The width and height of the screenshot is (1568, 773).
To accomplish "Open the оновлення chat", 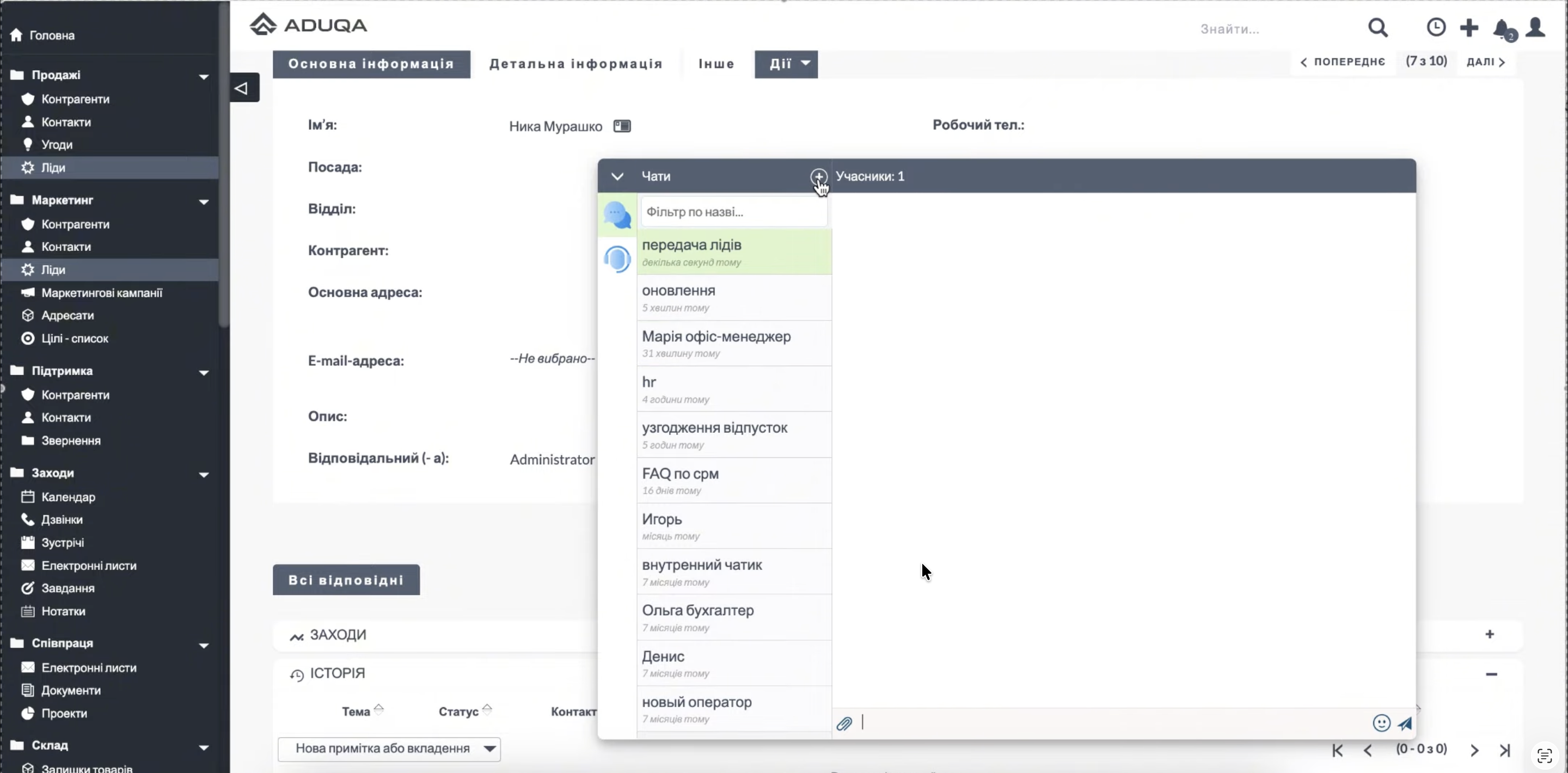I will (734, 298).
